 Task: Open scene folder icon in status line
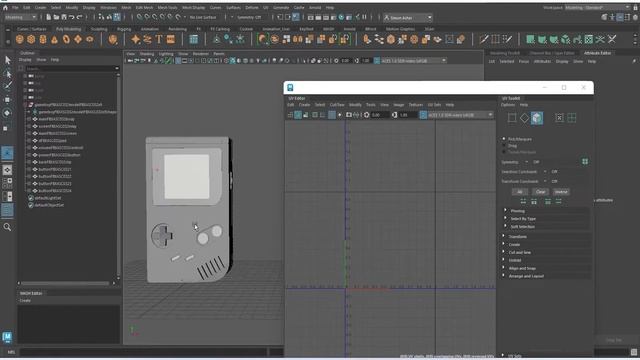56,17
